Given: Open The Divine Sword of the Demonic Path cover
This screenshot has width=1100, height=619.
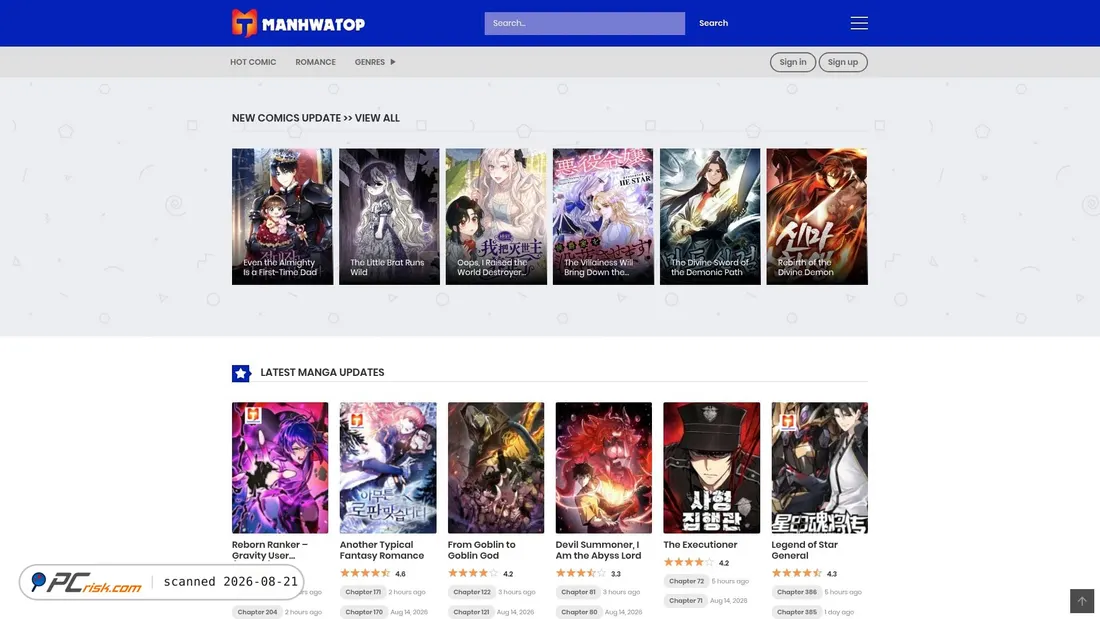Looking at the screenshot, I should click(710, 216).
